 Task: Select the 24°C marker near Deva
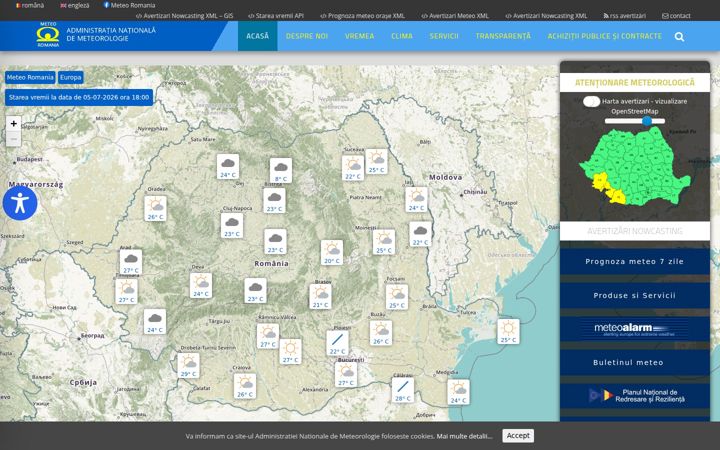pos(201,285)
